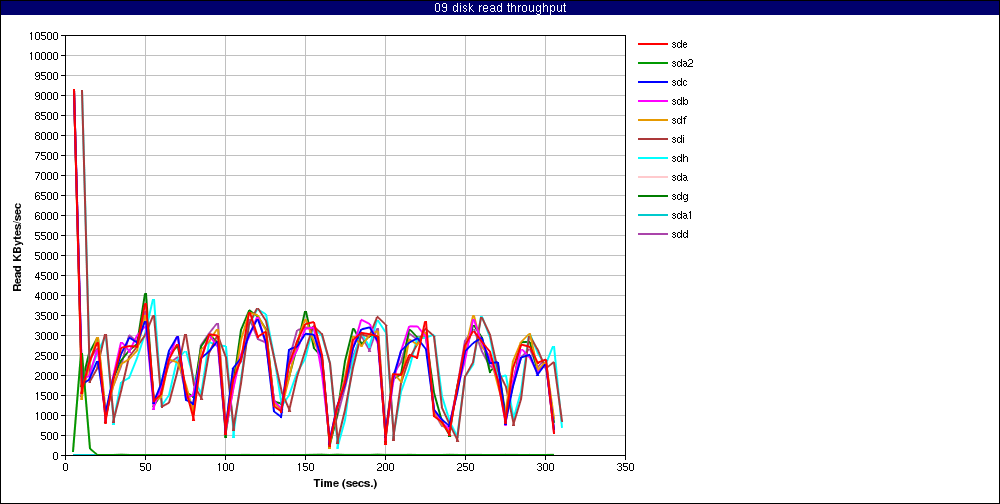Click the 'Time (secs.)' axis label
The width and height of the screenshot is (1000, 504).
pos(345,483)
